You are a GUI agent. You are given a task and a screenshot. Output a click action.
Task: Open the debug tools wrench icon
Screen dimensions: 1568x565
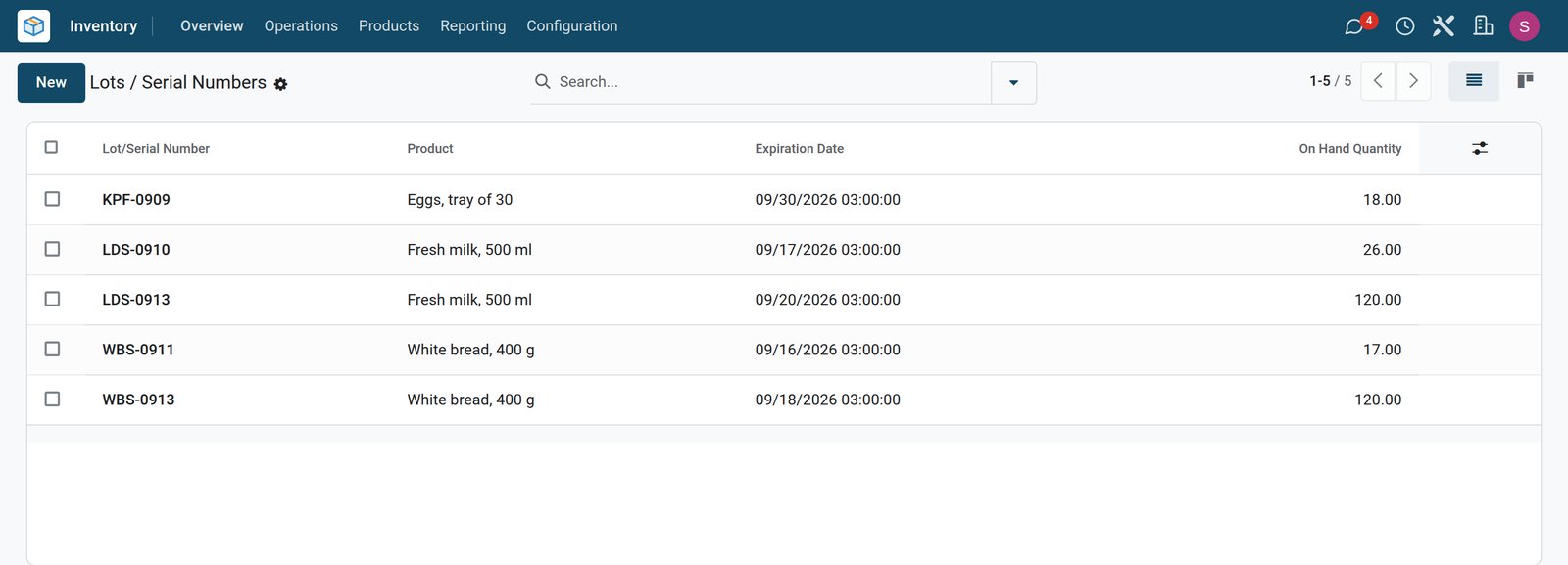(1444, 25)
